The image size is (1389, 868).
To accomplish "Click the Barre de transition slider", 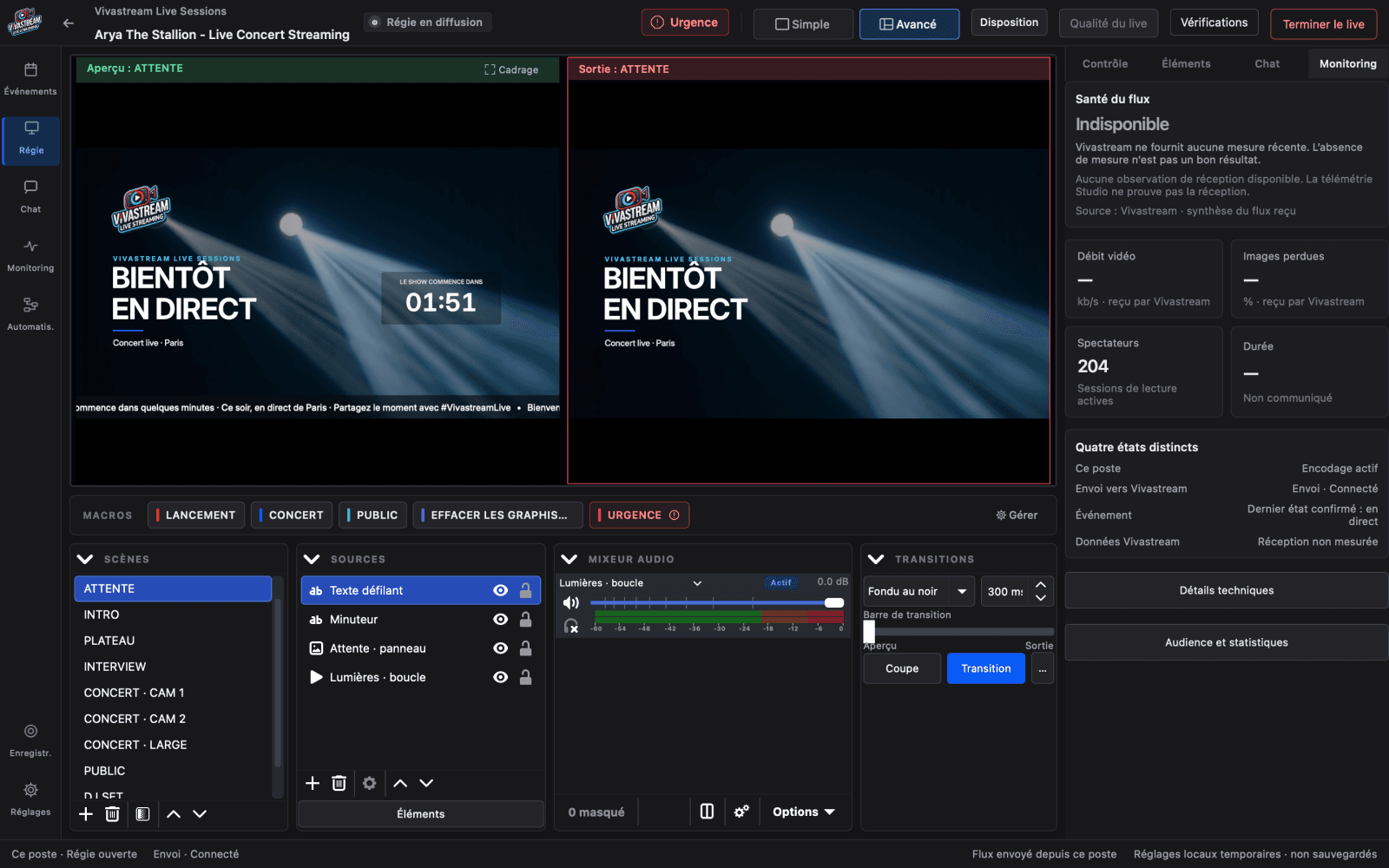I will pyautogui.click(x=958, y=632).
